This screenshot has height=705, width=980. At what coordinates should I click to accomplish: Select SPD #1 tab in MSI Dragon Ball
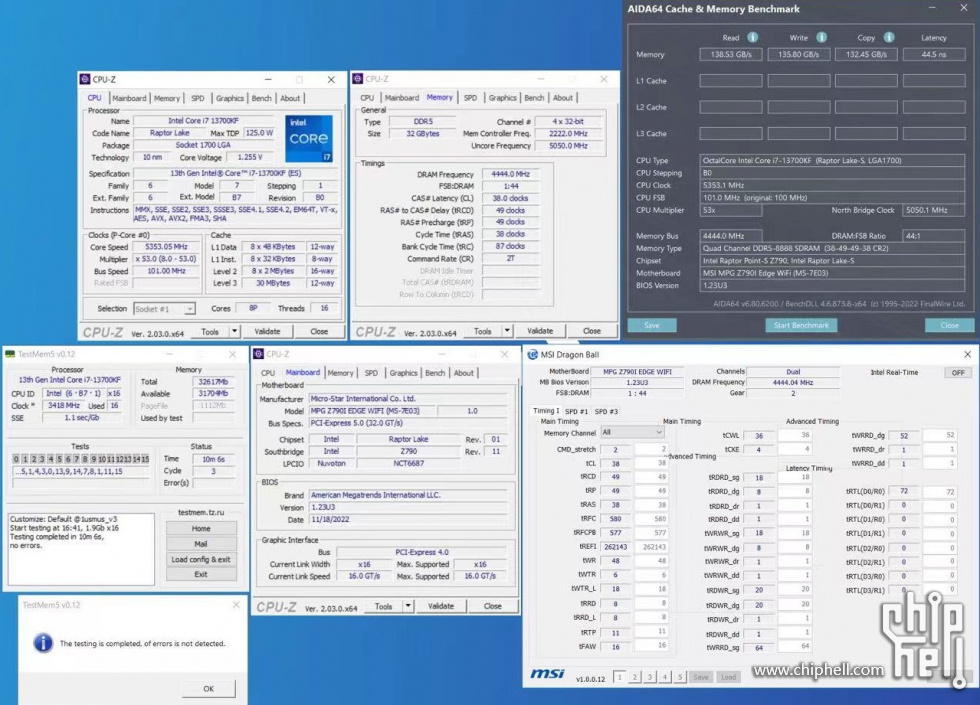[576, 411]
